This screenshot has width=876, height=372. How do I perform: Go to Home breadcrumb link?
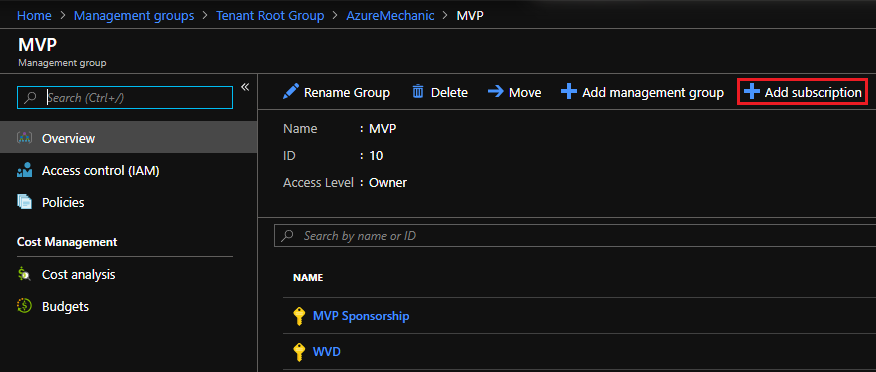point(34,16)
